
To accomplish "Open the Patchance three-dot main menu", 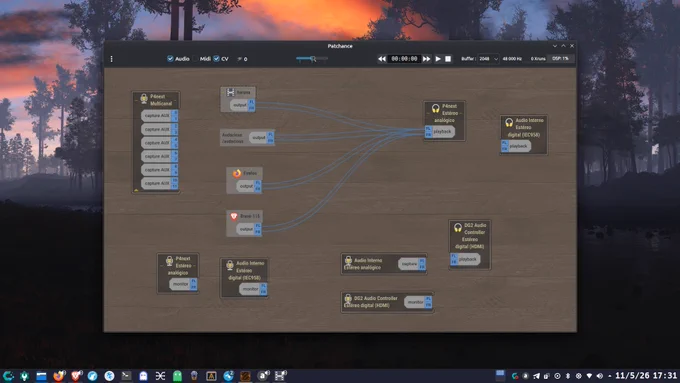I will point(111,59).
